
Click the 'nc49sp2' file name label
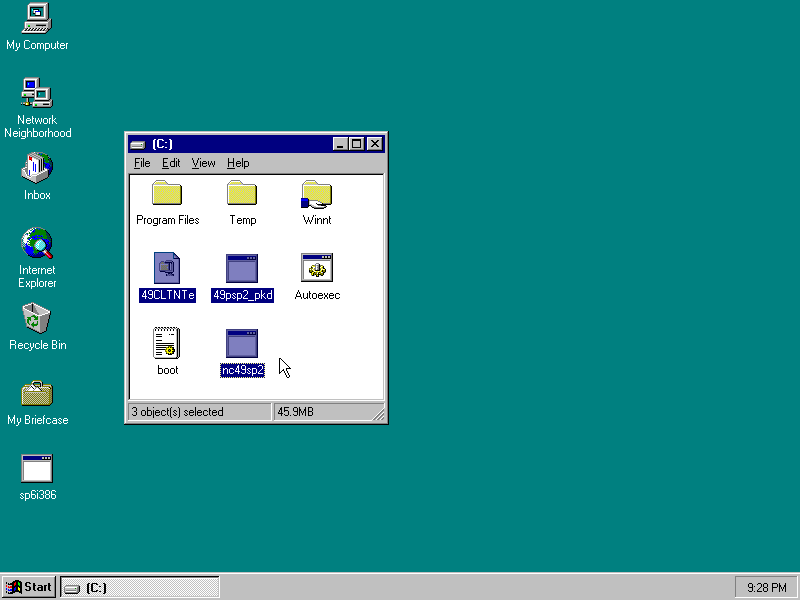(x=242, y=370)
